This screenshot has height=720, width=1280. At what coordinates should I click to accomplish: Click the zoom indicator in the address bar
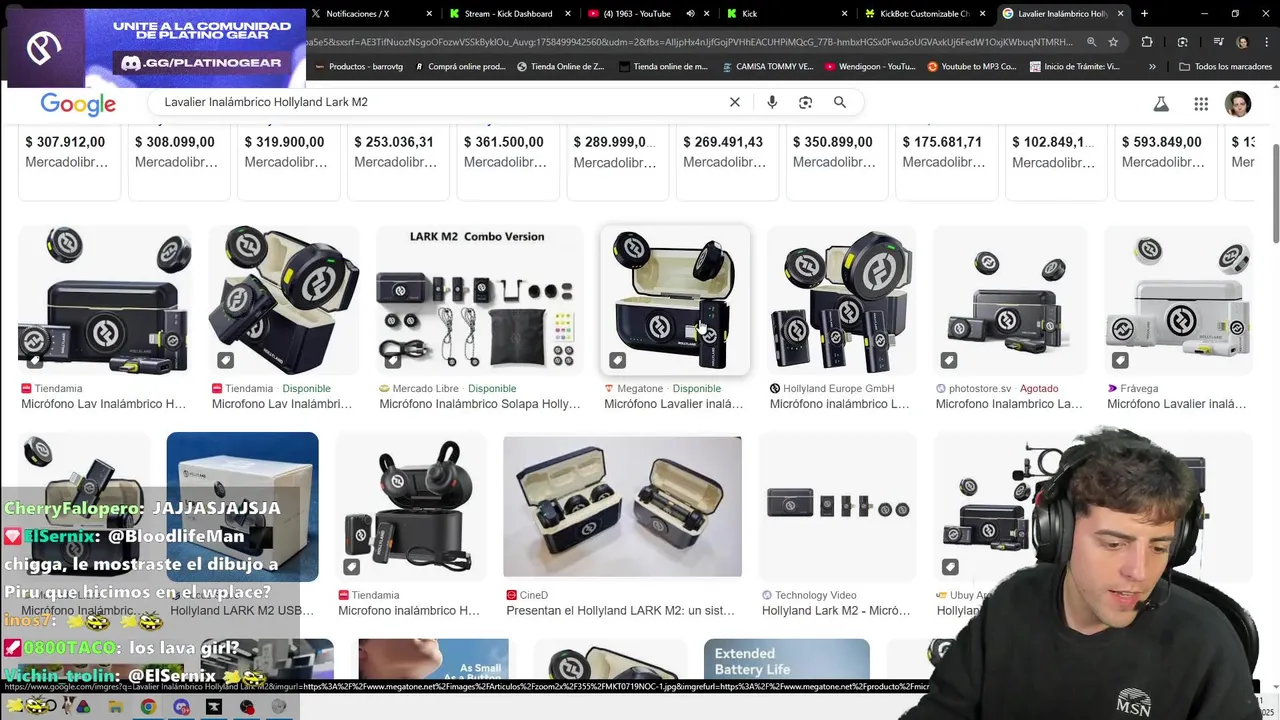coord(1091,42)
